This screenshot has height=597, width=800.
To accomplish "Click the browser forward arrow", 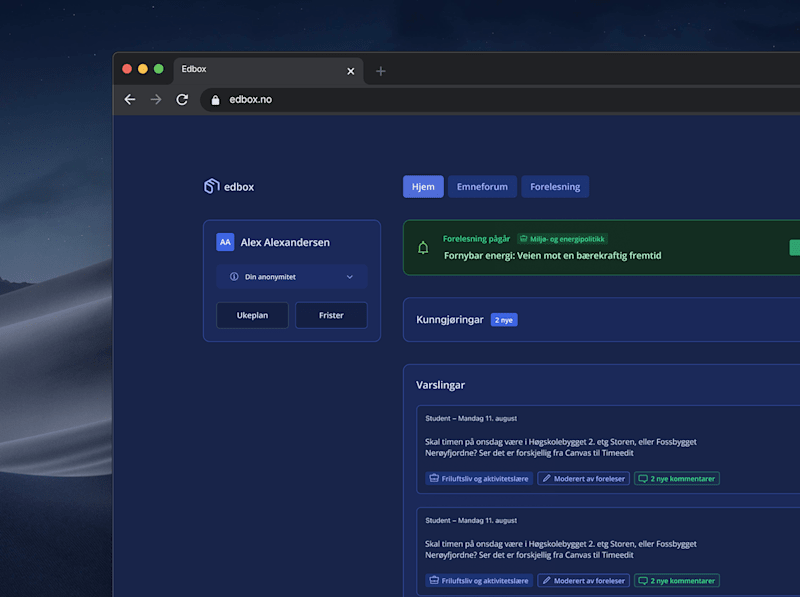I will tap(156, 100).
